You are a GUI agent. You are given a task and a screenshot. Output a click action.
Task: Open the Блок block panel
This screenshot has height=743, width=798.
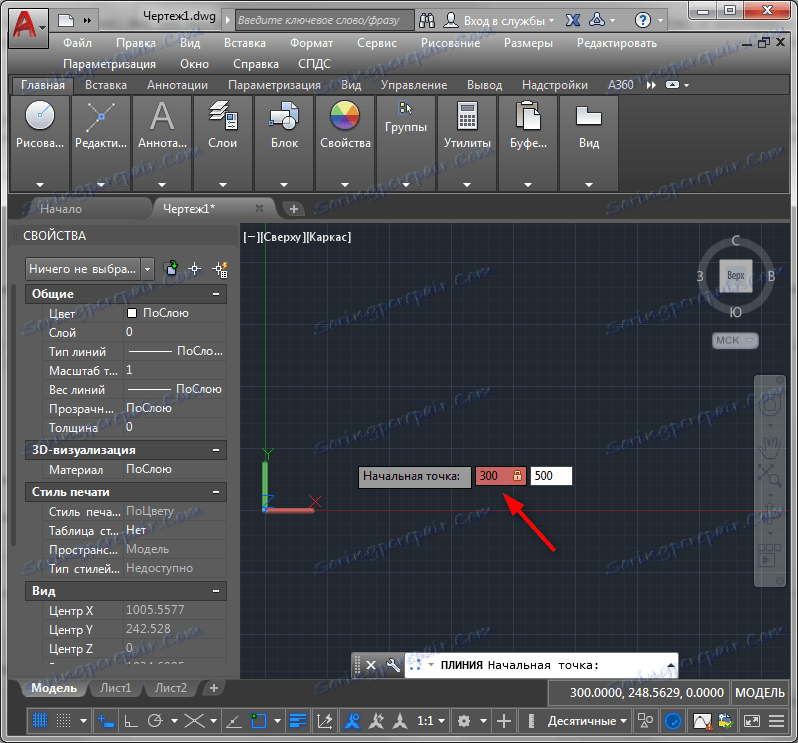[284, 143]
